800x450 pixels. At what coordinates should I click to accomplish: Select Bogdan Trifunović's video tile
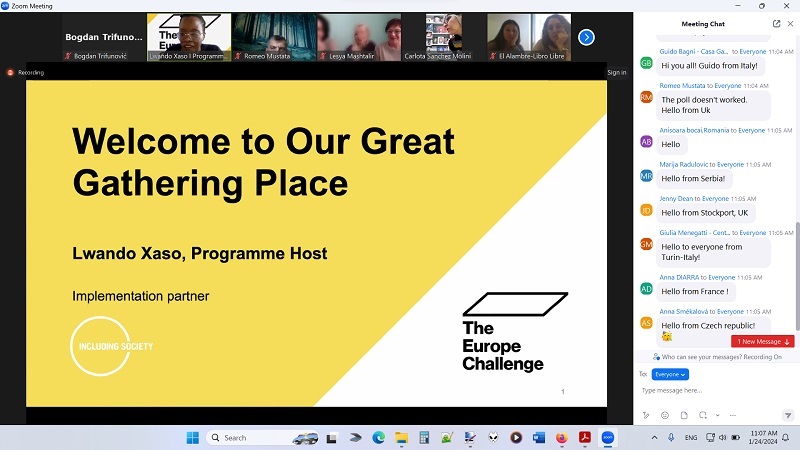coord(104,37)
